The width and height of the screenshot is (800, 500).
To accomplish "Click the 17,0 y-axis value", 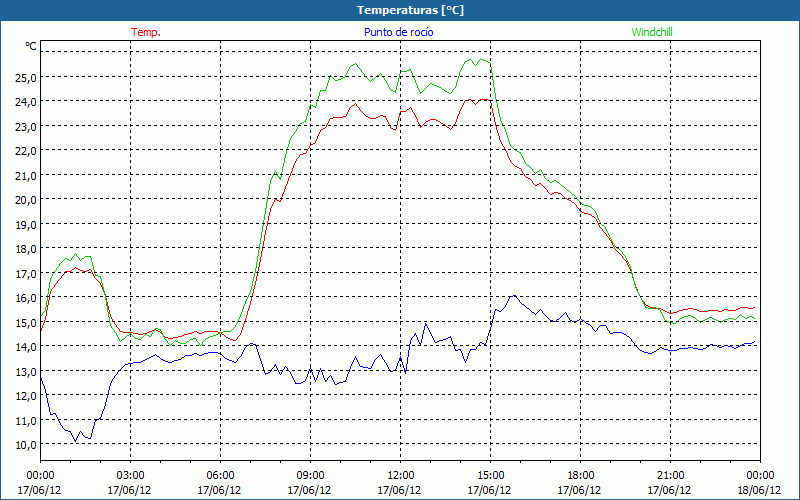I will [25, 273].
